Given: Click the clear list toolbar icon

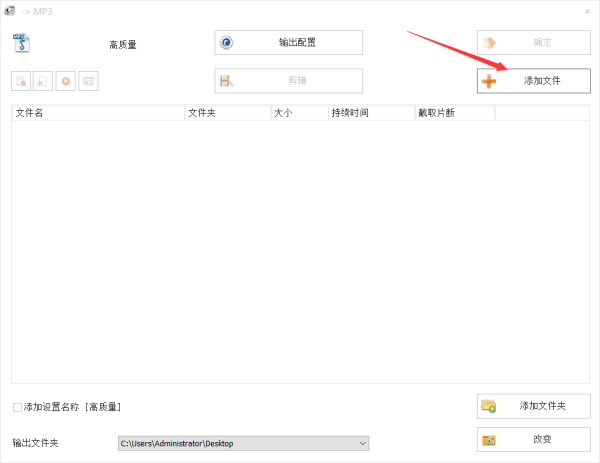Looking at the screenshot, I should [43, 81].
